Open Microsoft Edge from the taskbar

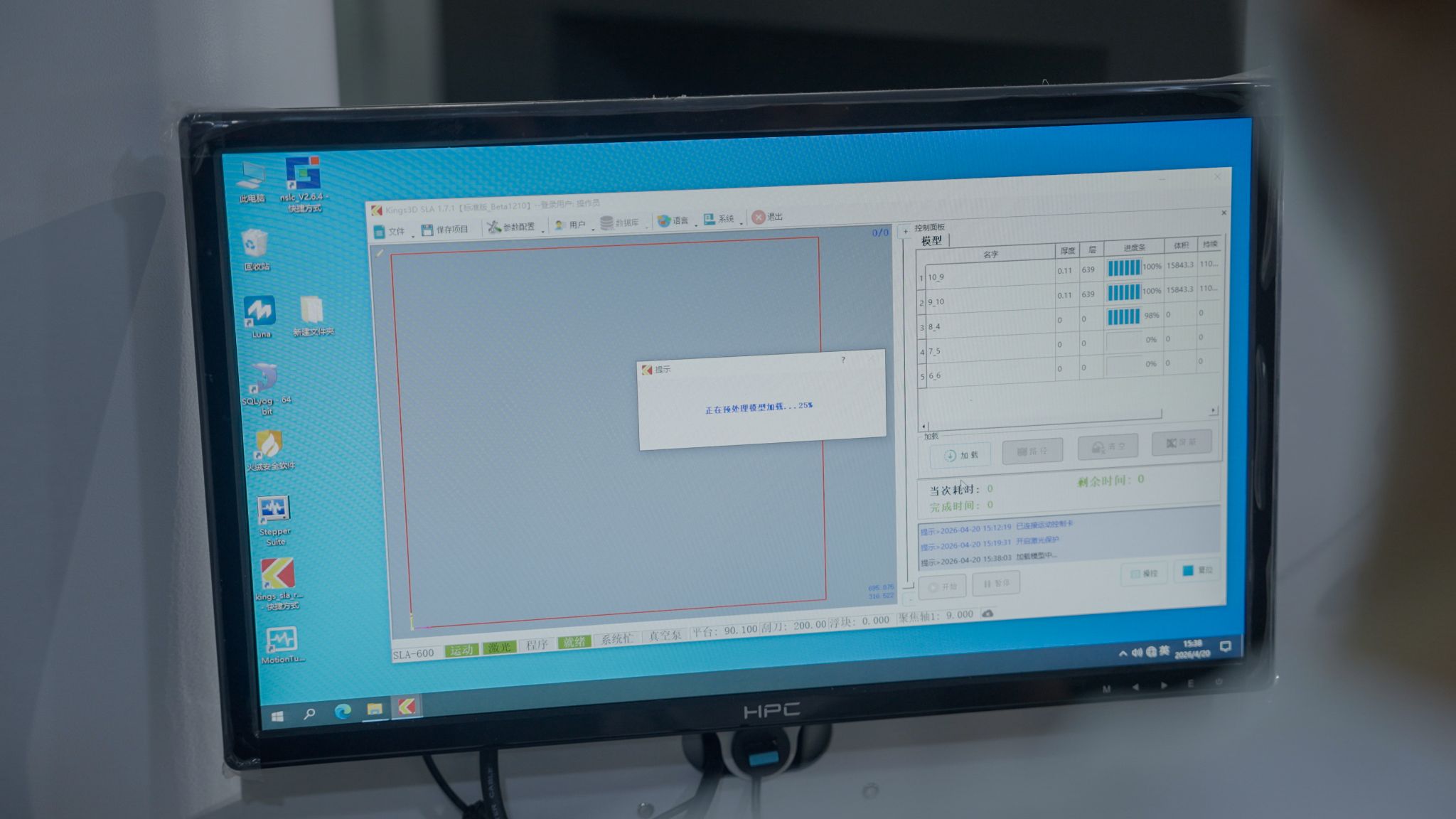(343, 711)
